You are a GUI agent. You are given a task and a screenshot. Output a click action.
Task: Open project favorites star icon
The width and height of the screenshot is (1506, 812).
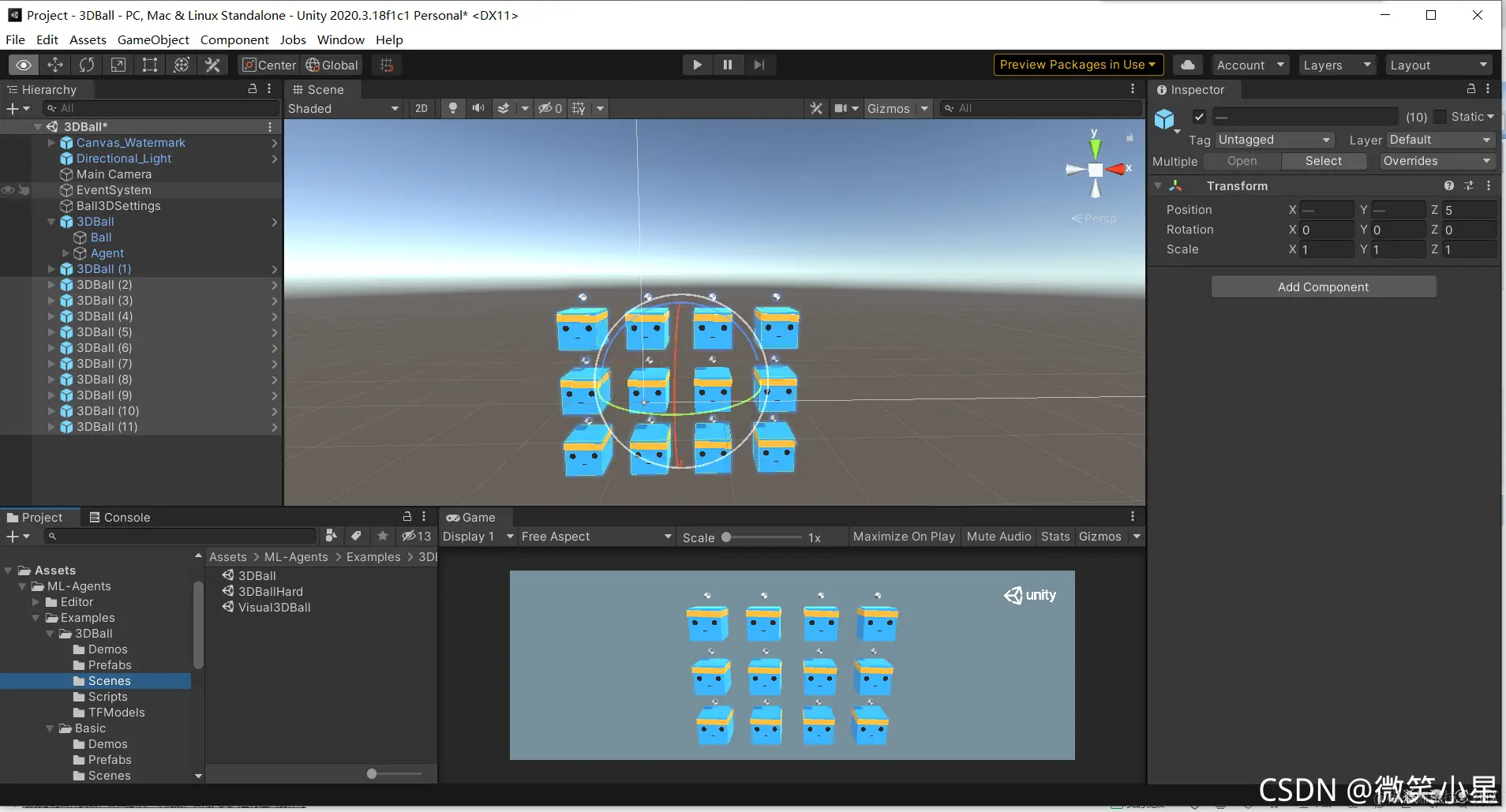pos(383,536)
